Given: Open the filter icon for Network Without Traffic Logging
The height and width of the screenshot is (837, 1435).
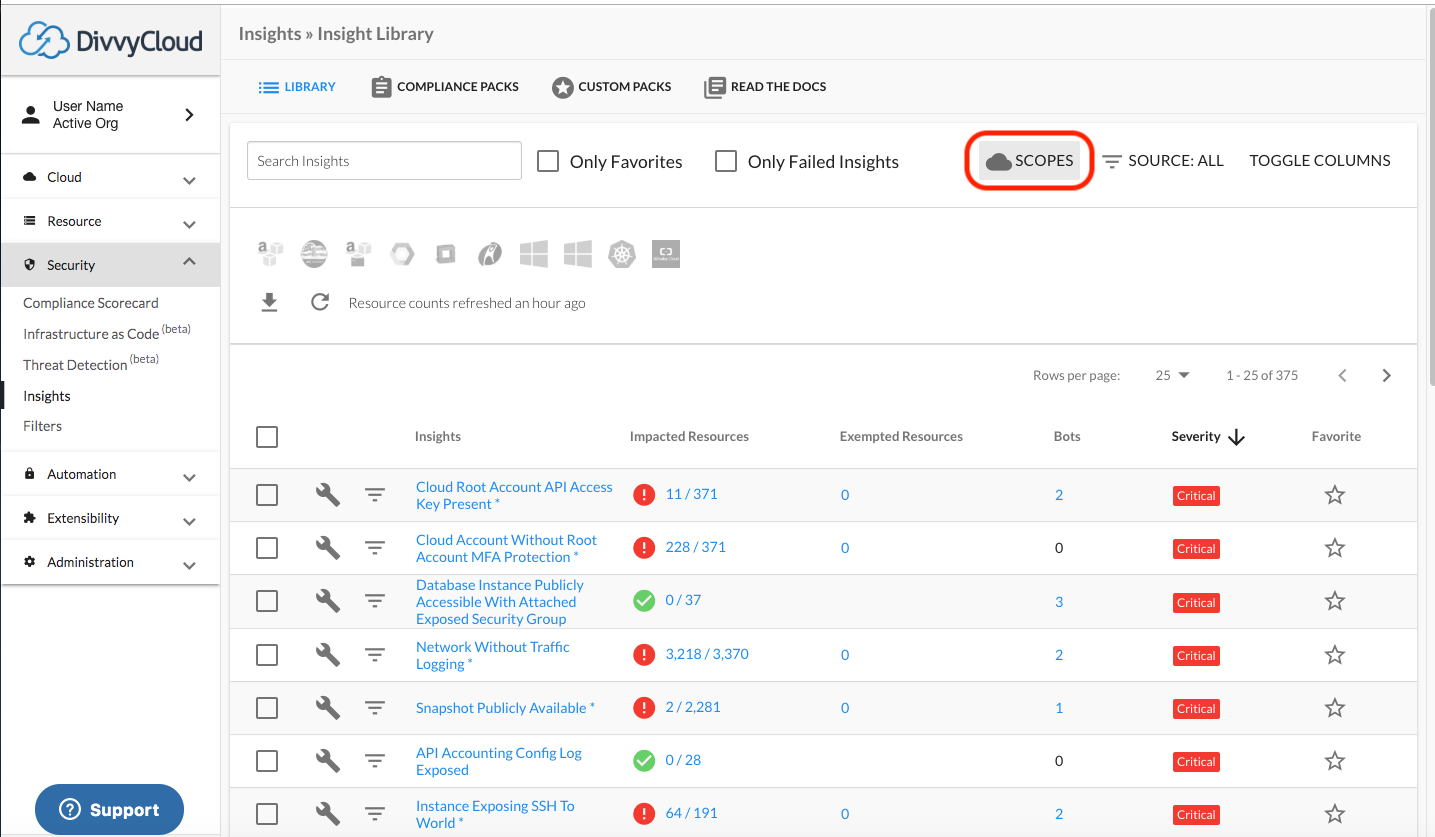Looking at the screenshot, I should pyautogui.click(x=375, y=654).
